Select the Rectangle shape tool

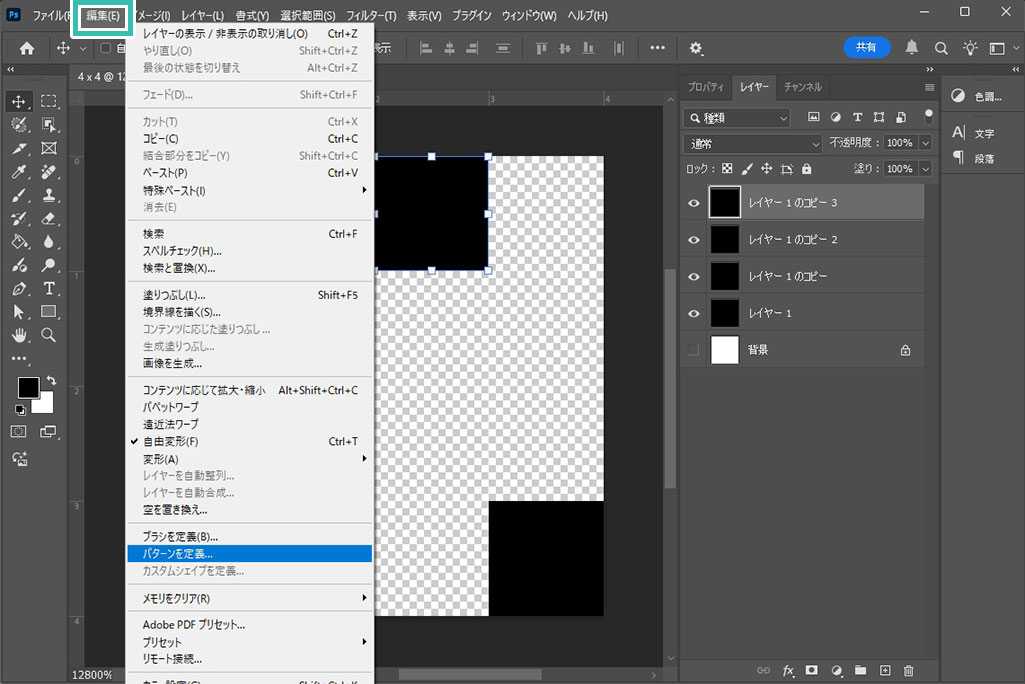pyautogui.click(x=48, y=312)
